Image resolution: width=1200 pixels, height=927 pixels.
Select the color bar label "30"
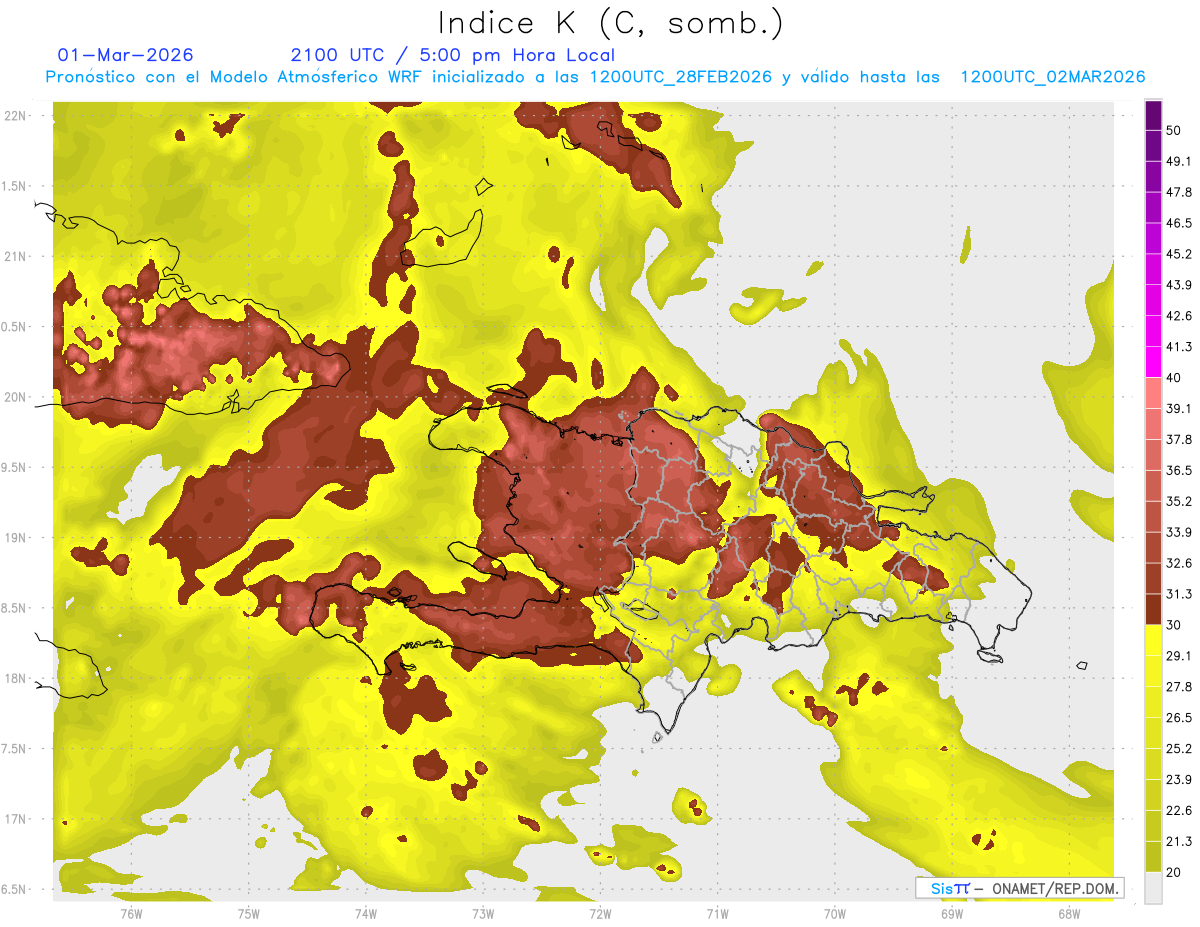coord(1173,625)
